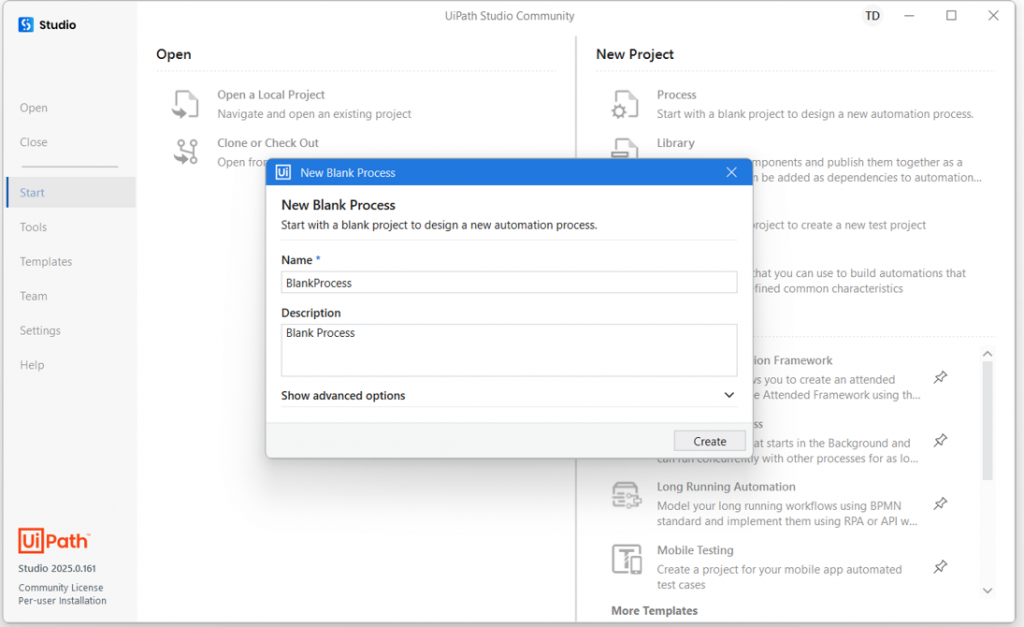Open the Tools sidebar tab

tap(33, 227)
